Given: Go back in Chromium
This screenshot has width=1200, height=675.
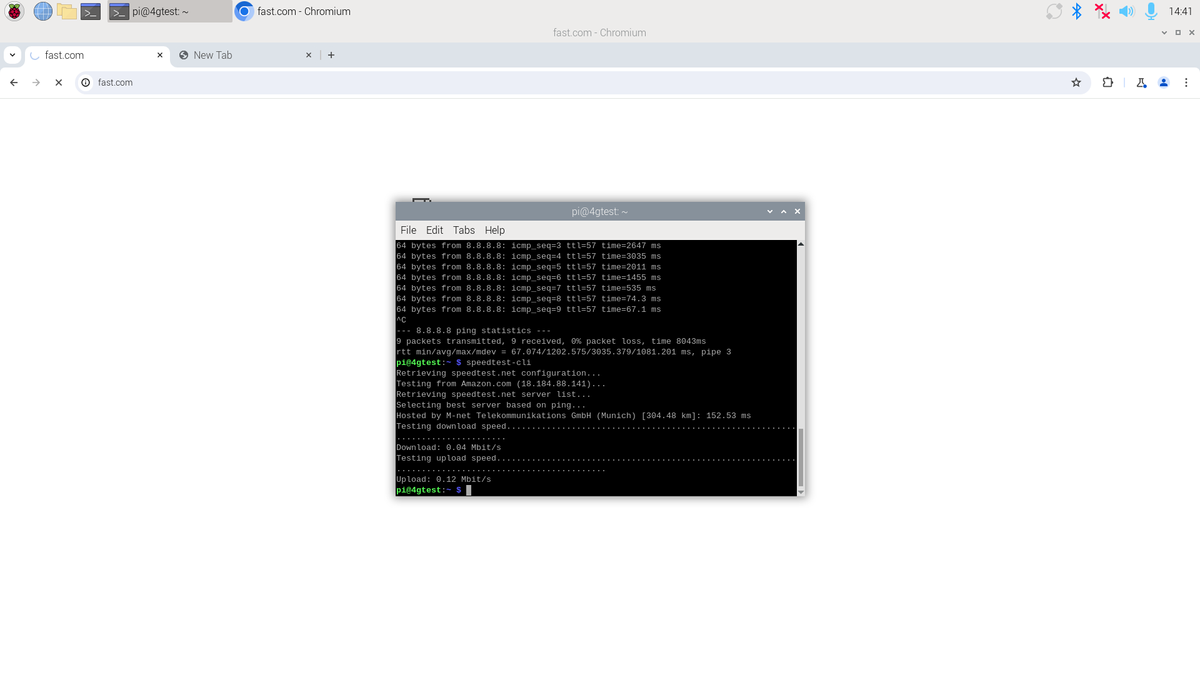Looking at the screenshot, I should click(x=13, y=82).
